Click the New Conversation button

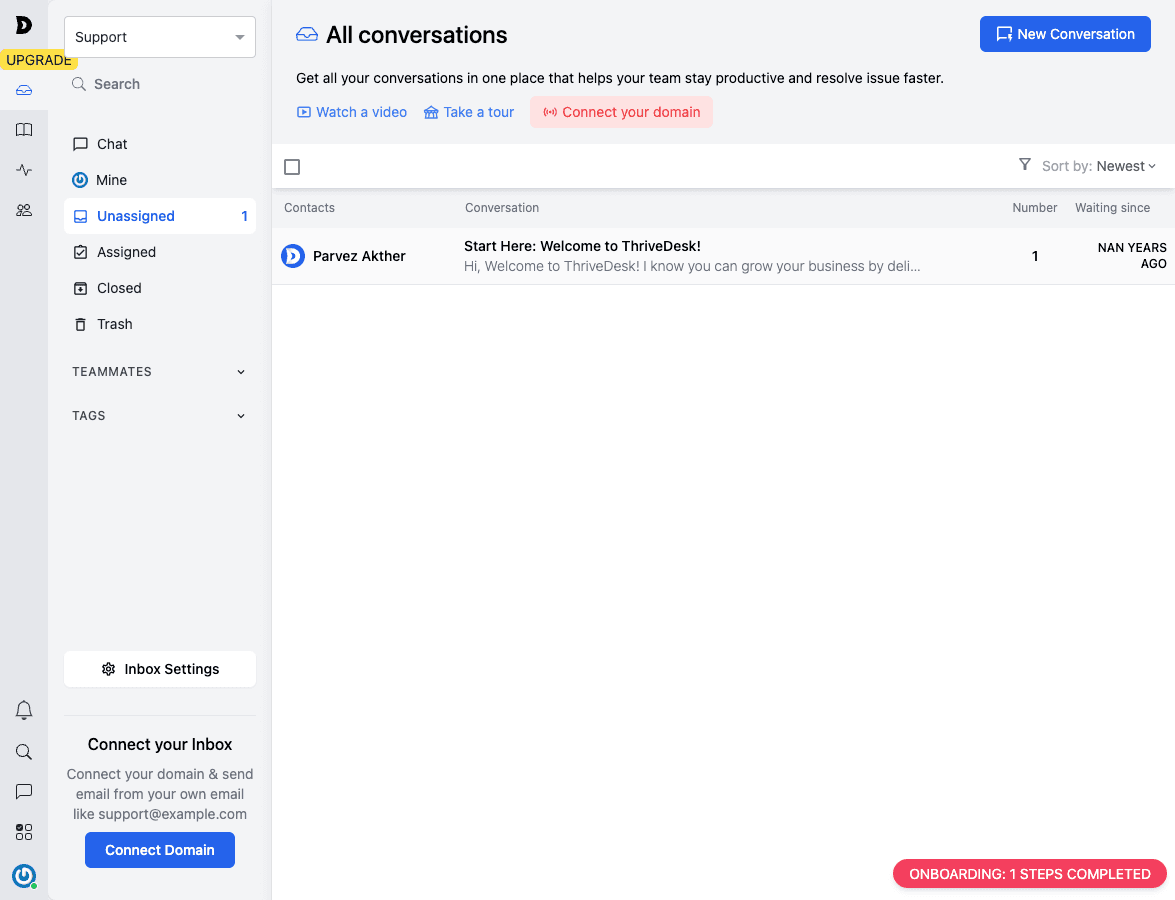point(1064,33)
